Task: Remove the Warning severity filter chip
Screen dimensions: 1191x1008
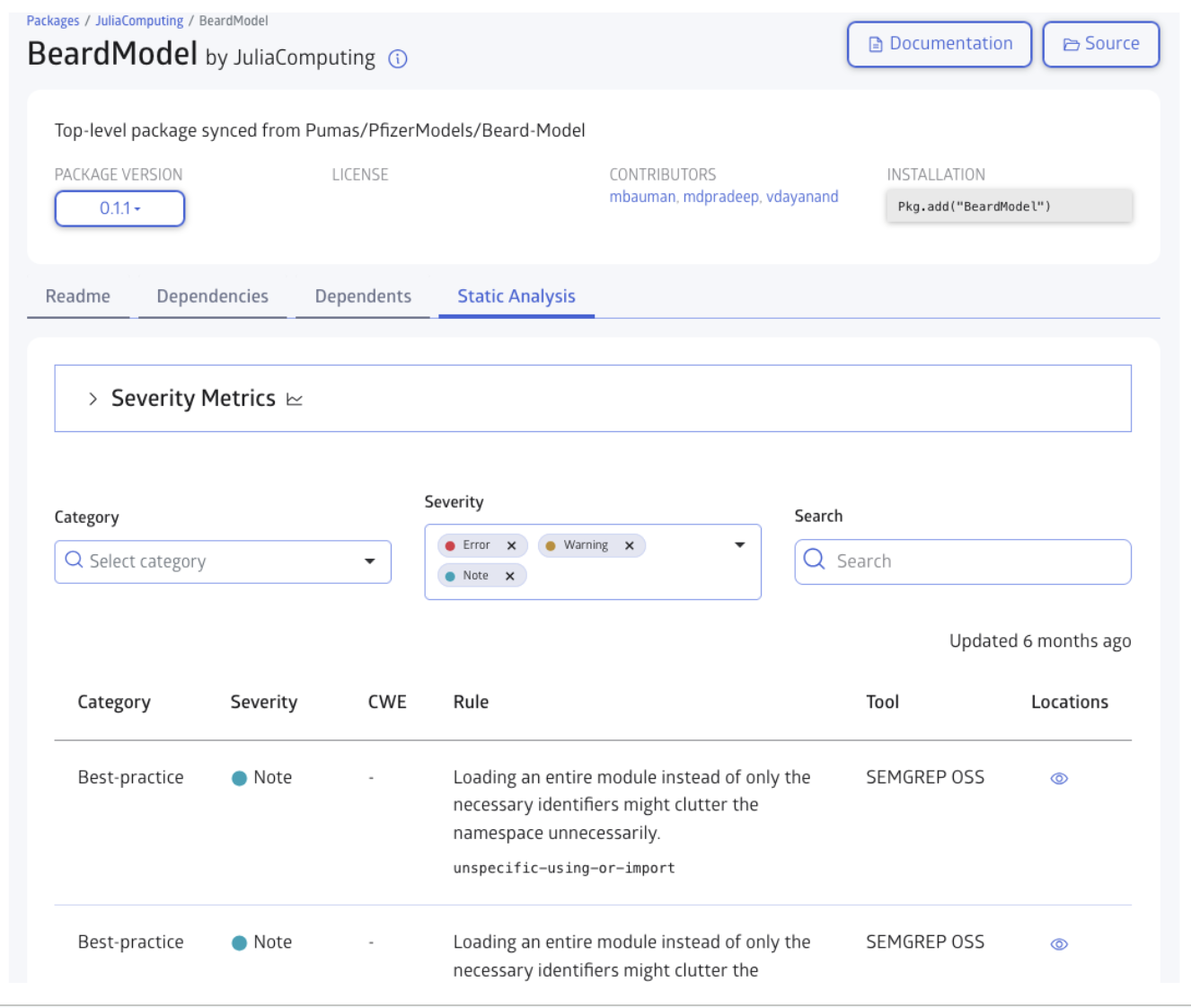Action: coord(630,545)
